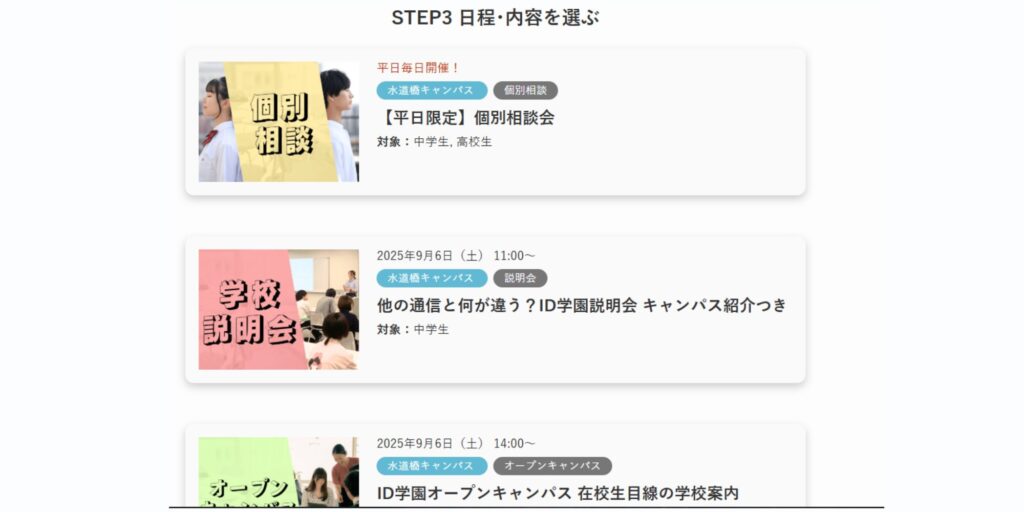Open the 個別相談 yellow thumbnail image
The height and width of the screenshot is (512, 1024).
click(279, 121)
